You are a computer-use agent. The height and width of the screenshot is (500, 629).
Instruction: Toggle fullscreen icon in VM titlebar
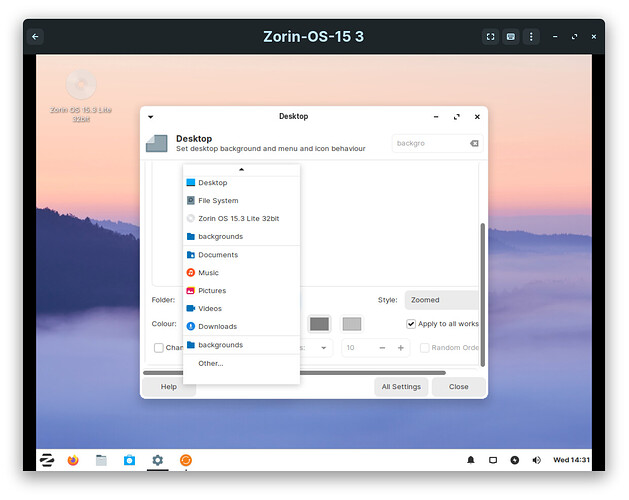490,37
